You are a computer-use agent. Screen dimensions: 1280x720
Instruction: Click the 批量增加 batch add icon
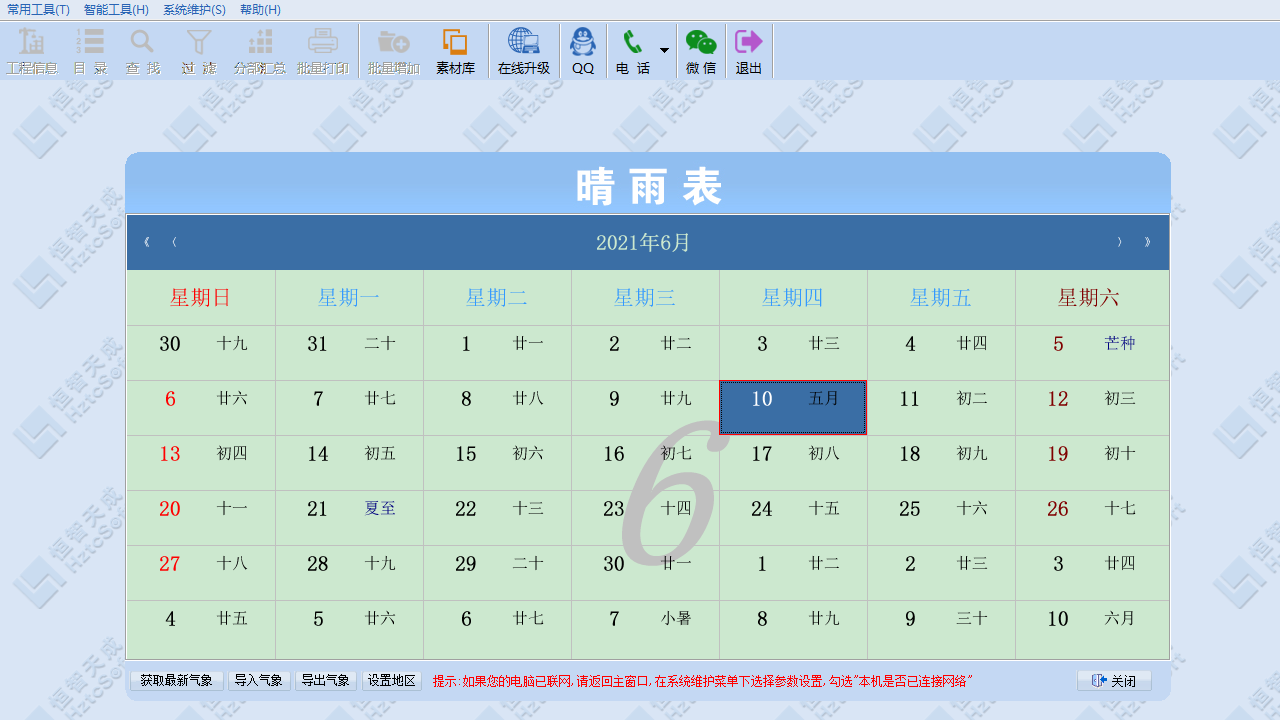pyautogui.click(x=393, y=50)
